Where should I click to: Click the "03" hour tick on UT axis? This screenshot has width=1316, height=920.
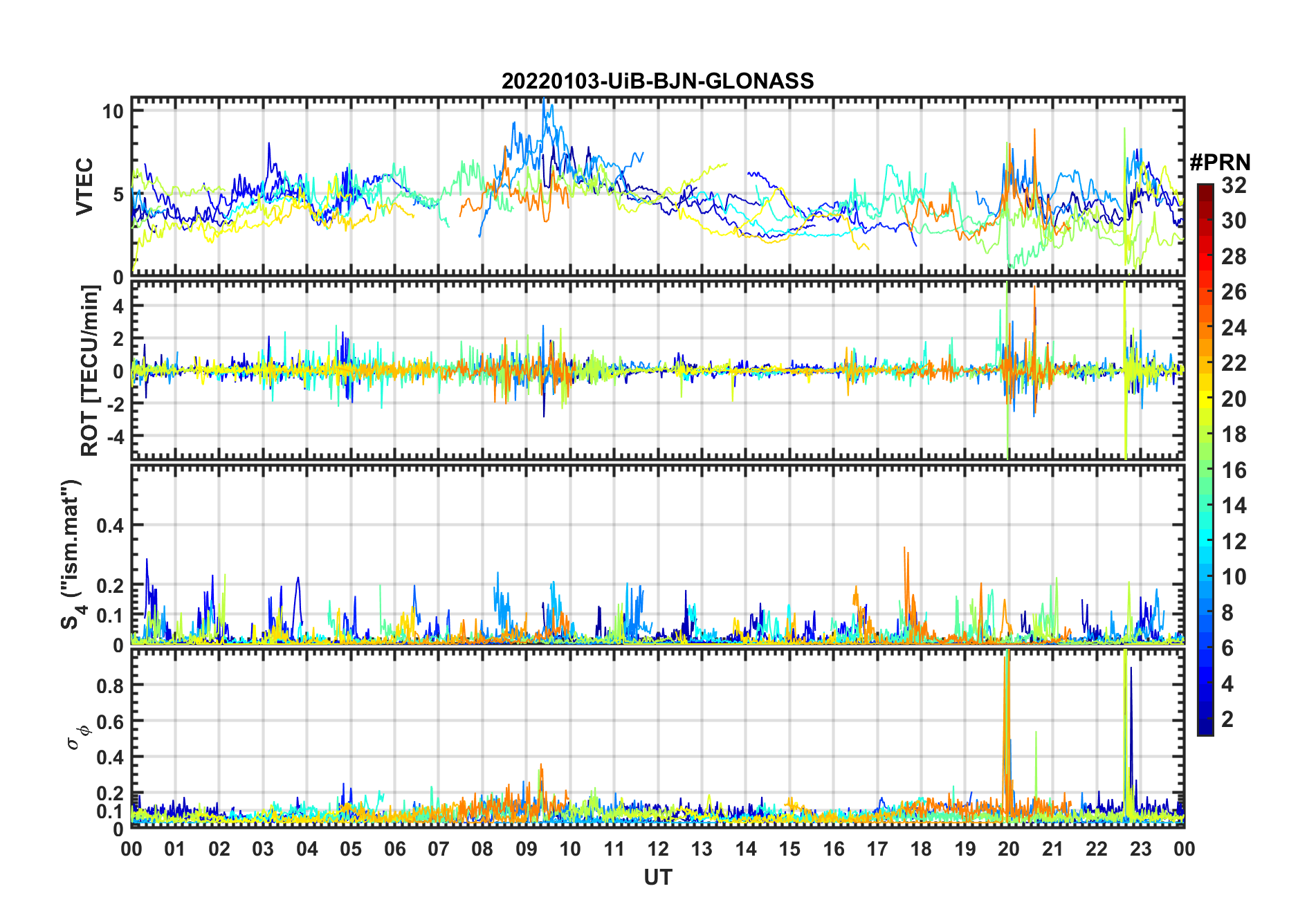point(263,849)
